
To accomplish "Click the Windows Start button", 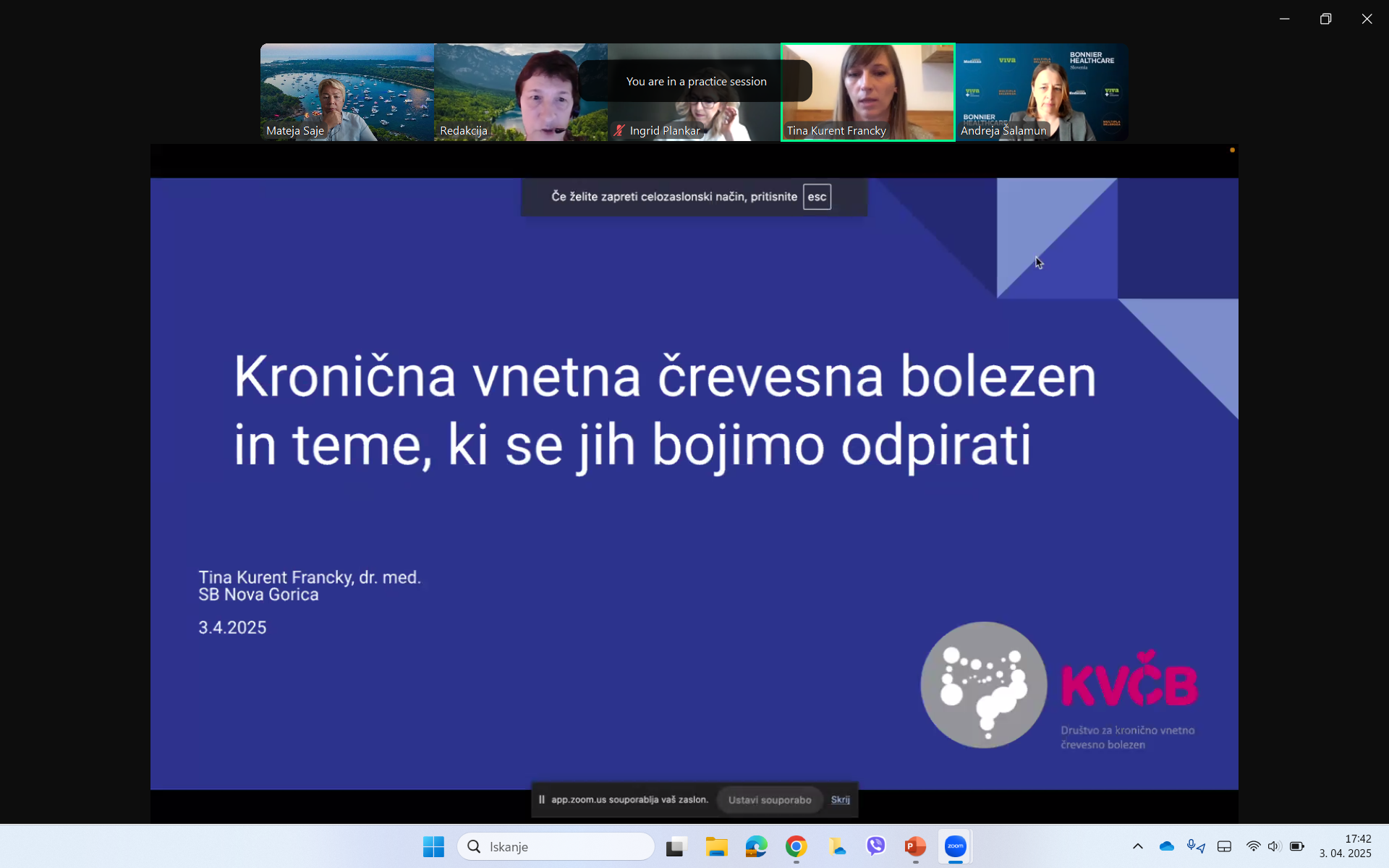I will click(433, 846).
